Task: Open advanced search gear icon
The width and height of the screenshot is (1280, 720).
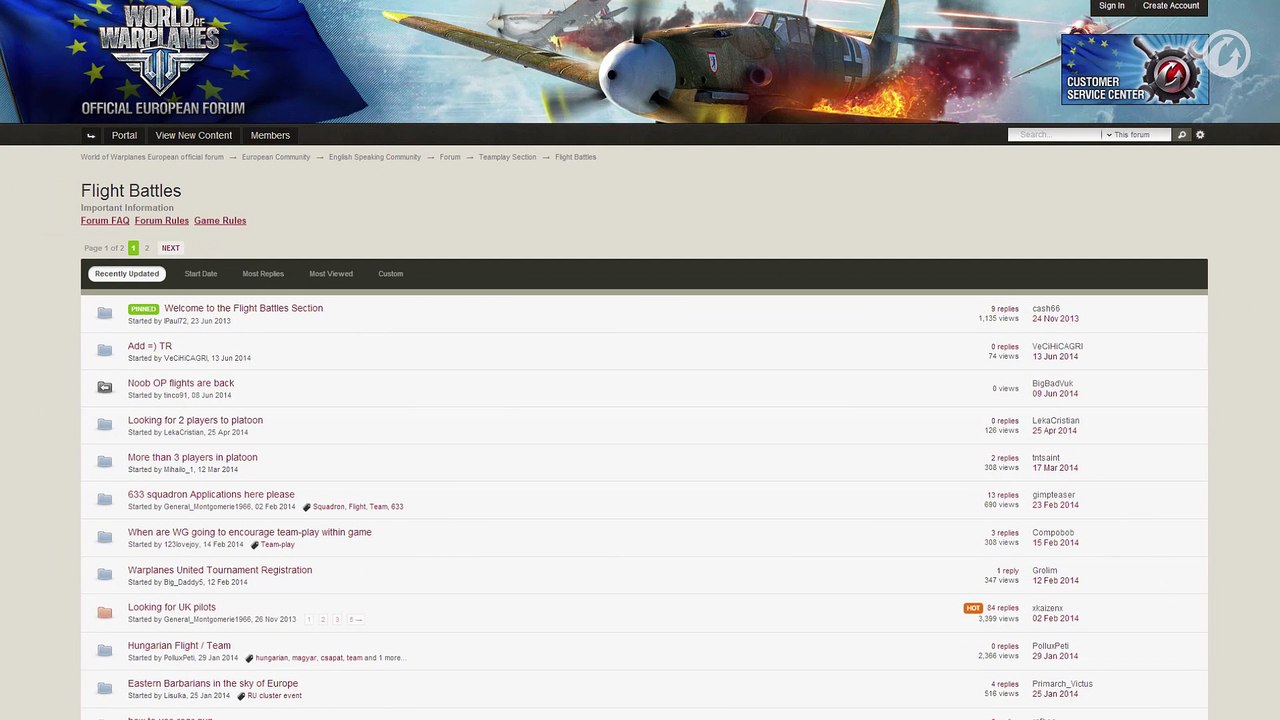Action: (x=1200, y=134)
